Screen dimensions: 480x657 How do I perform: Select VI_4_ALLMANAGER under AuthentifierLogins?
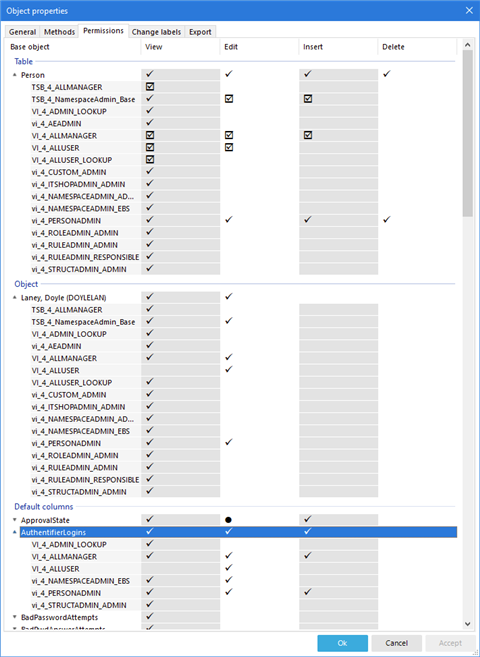click(x=64, y=556)
